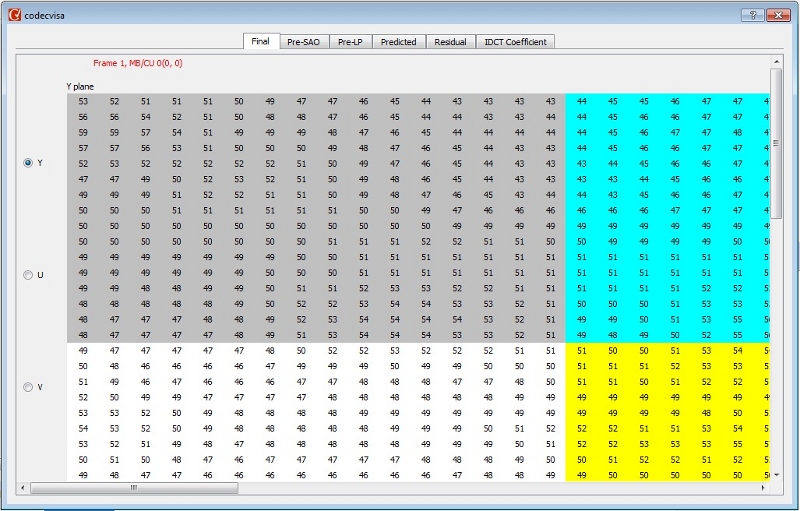
Task: Click the horizontal scrollbar left arrow
Action: pyautogui.click(x=23, y=488)
